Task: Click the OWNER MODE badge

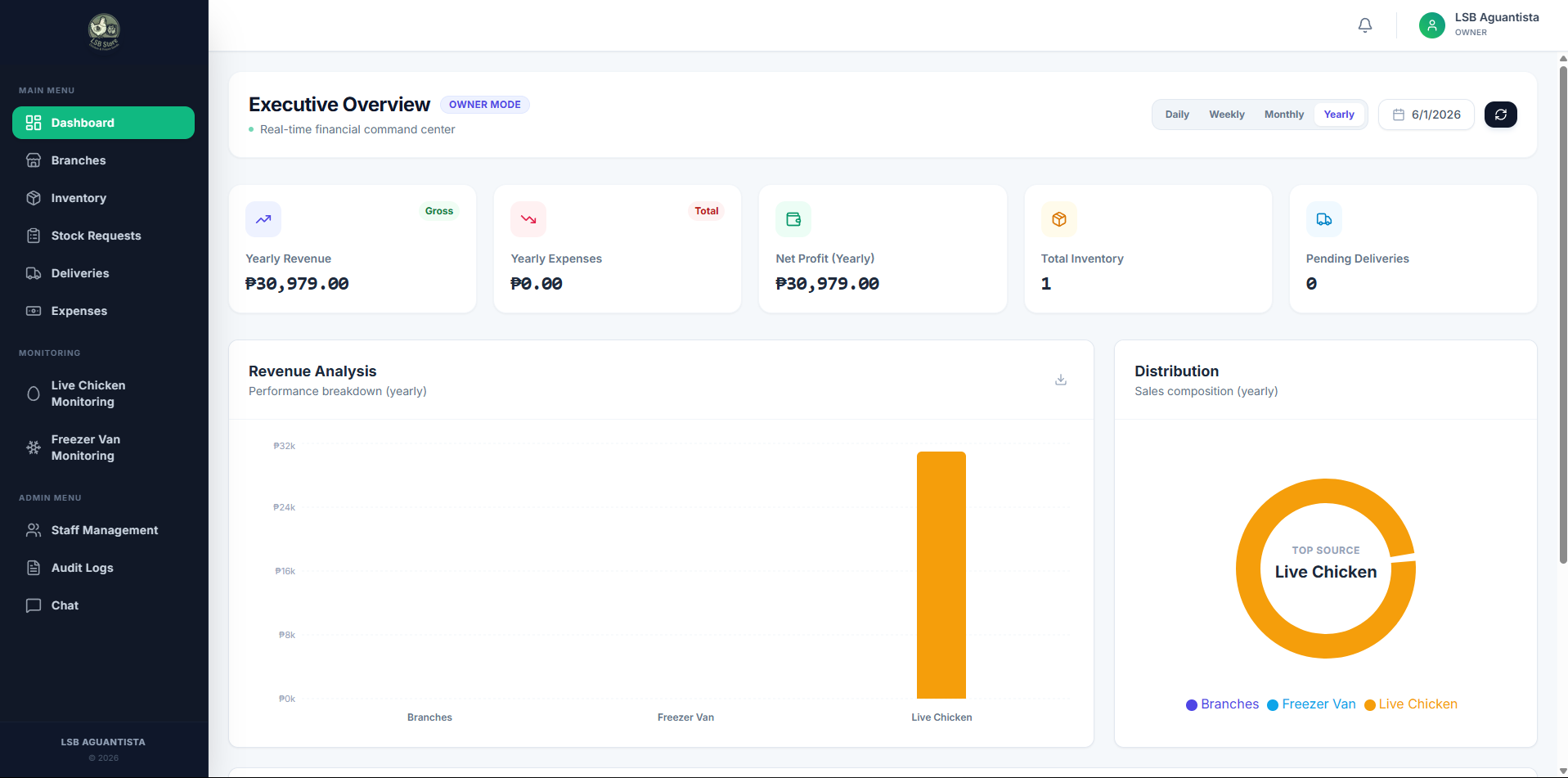Action: 485,105
